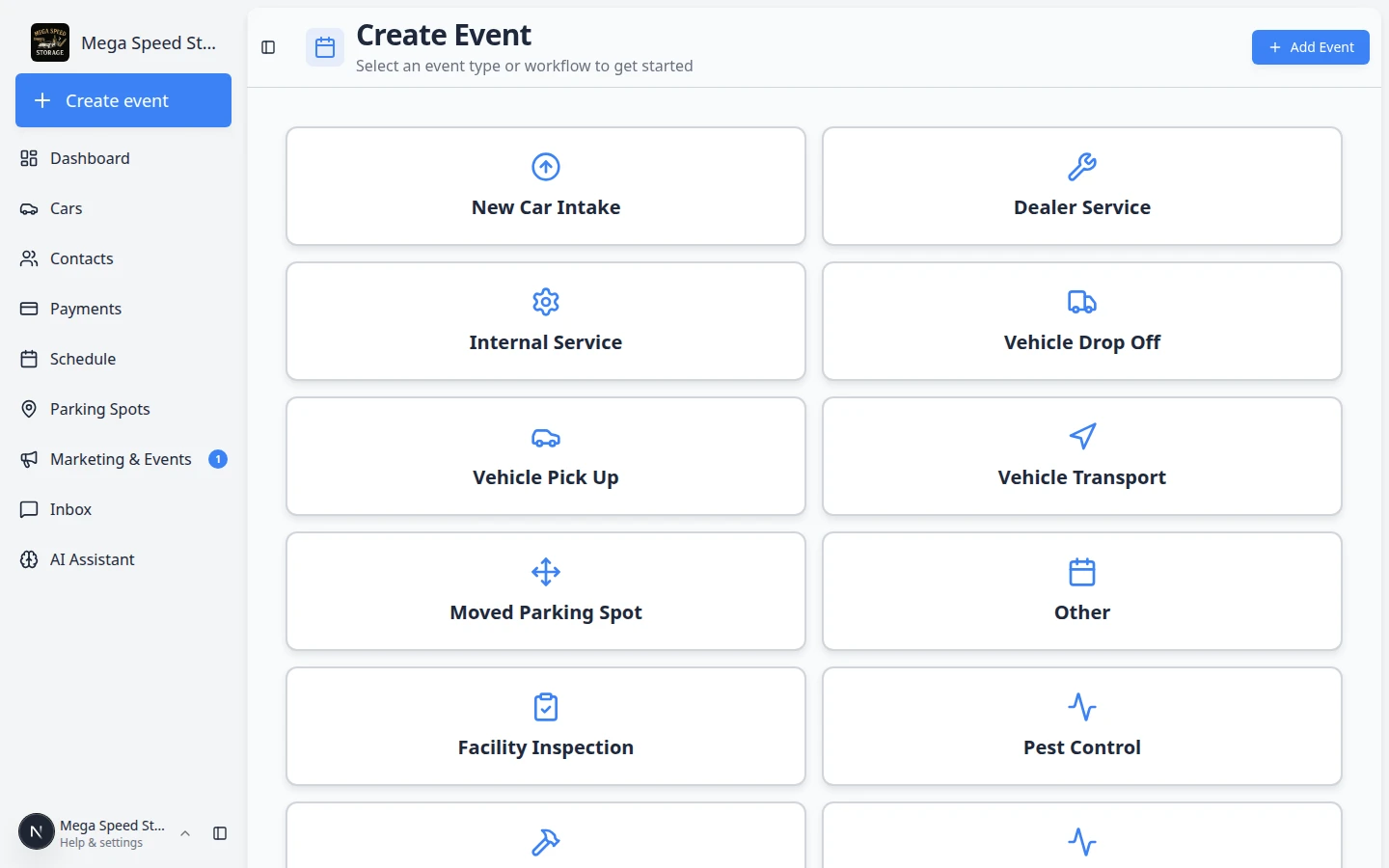Click the Mega Speed Storage logo
Image resolution: width=1389 pixels, height=868 pixels.
click(50, 42)
